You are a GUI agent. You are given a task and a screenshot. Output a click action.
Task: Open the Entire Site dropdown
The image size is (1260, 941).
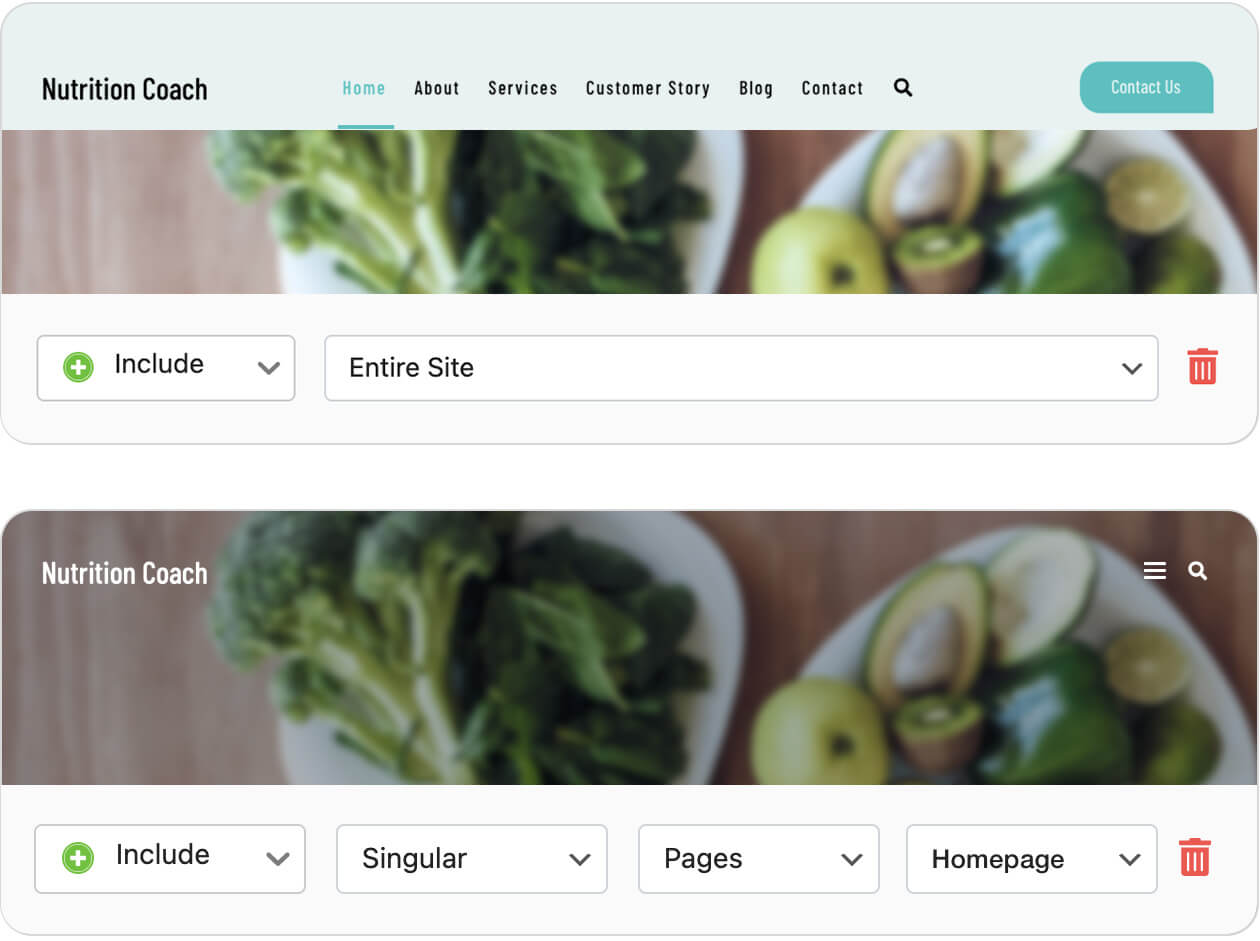click(x=741, y=368)
